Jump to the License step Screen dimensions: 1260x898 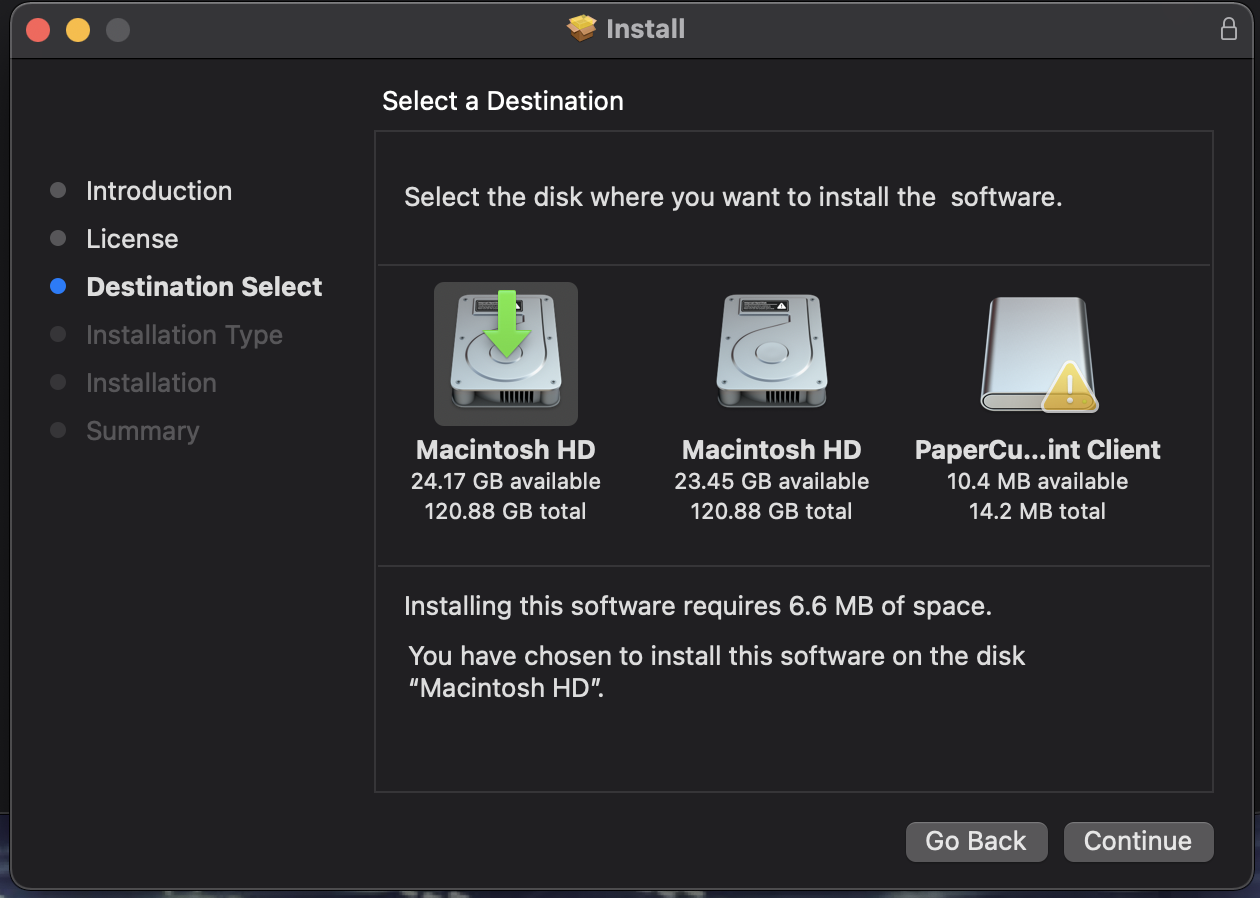point(132,239)
